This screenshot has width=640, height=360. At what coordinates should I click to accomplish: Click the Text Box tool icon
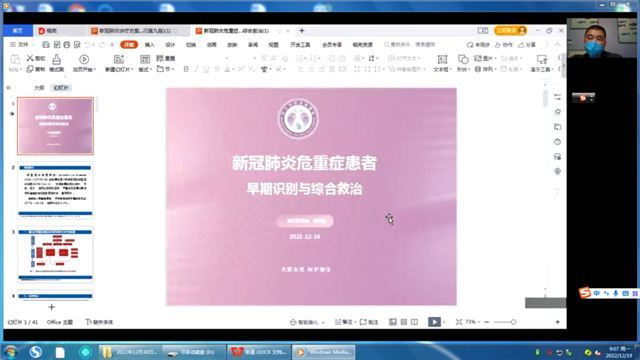[x=442, y=60]
